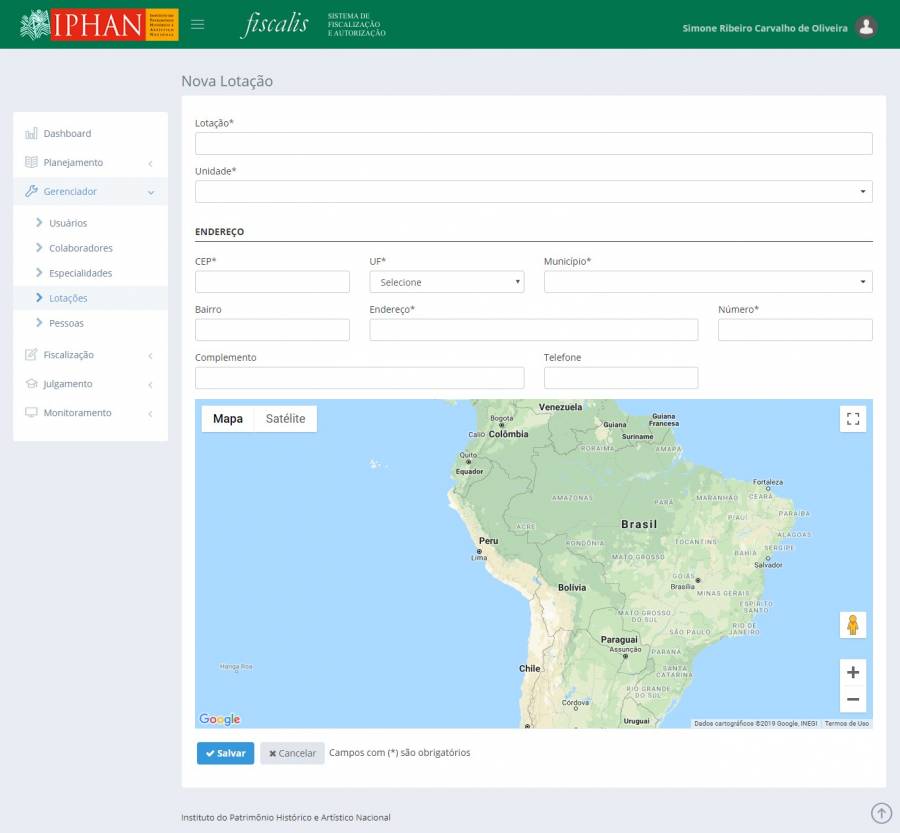Go to Colaboradores in sidebar
This screenshot has width=900, height=833.
(x=81, y=248)
